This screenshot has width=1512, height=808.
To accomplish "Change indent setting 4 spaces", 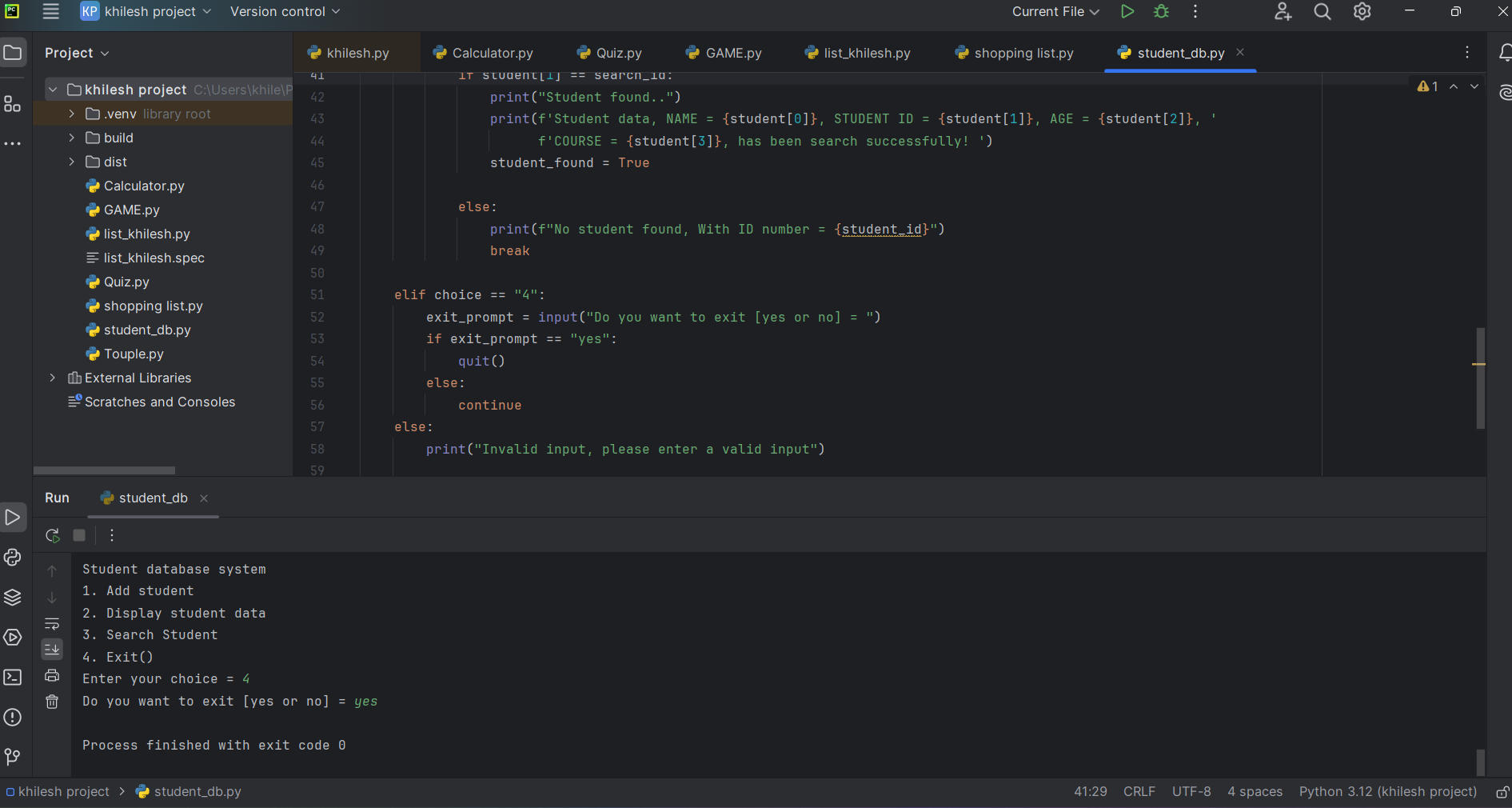I will 1255,792.
